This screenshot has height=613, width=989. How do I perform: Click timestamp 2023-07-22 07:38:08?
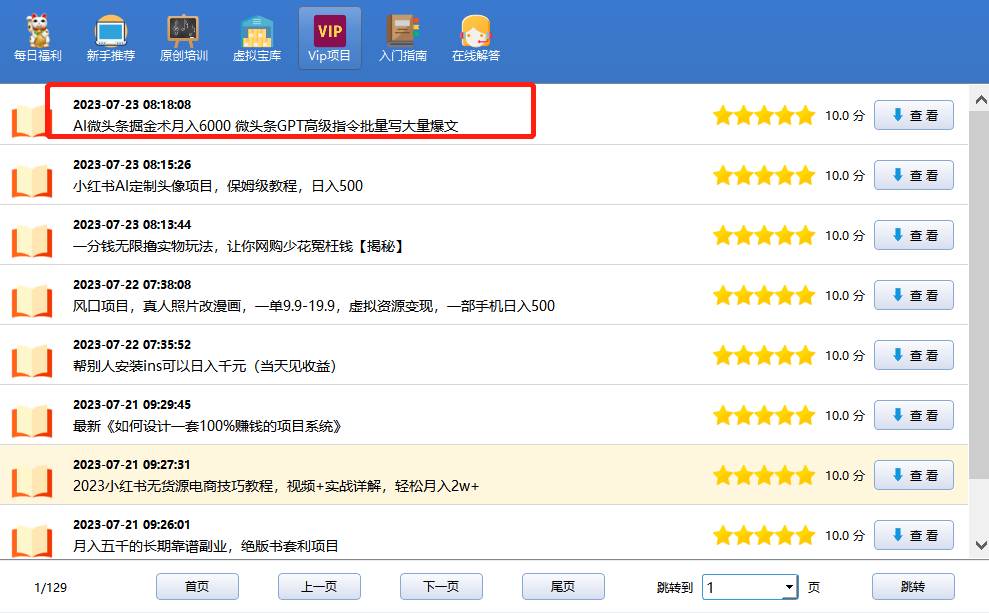pos(132,284)
